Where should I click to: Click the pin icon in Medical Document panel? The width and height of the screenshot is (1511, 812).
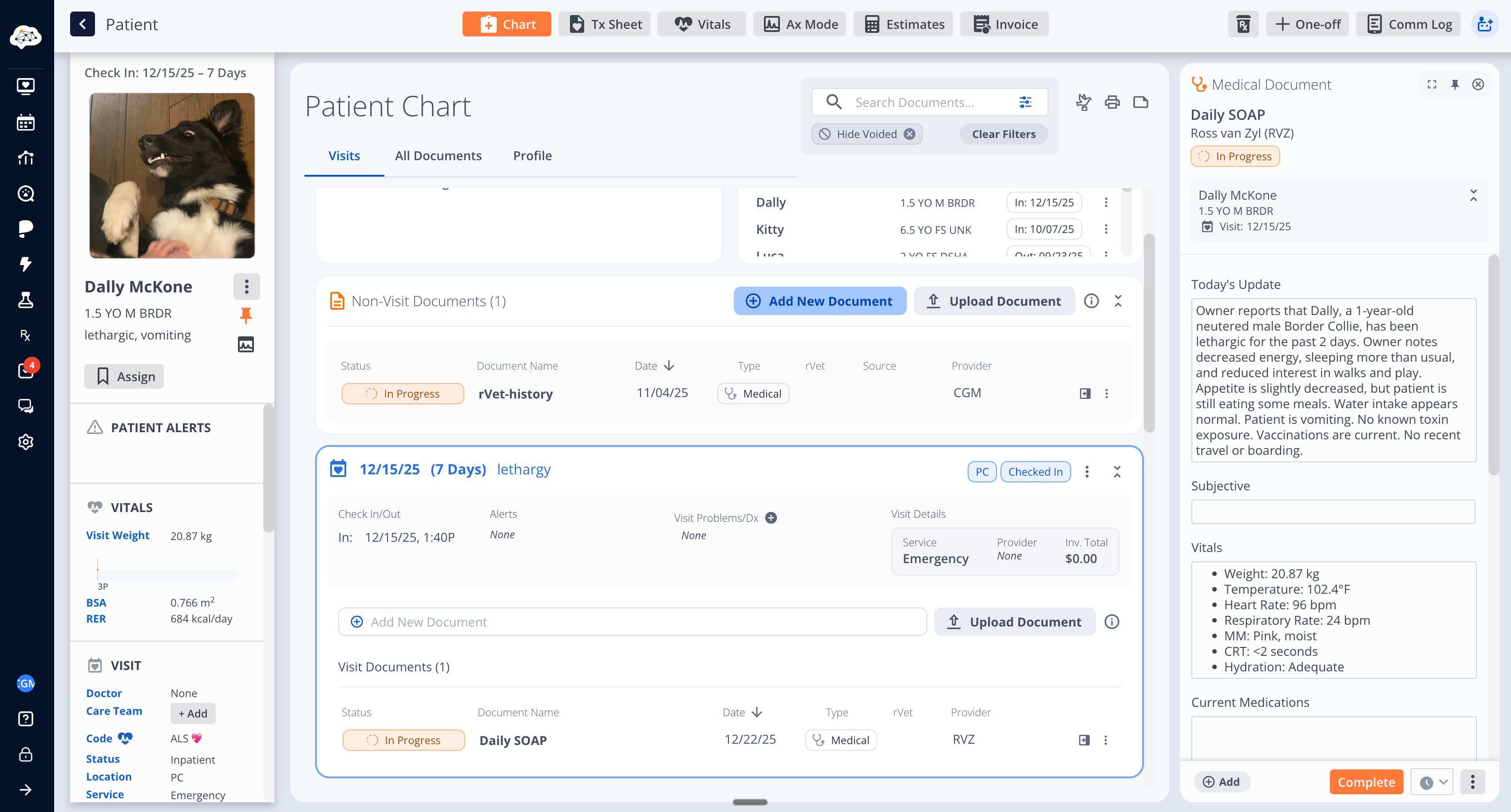click(1455, 84)
